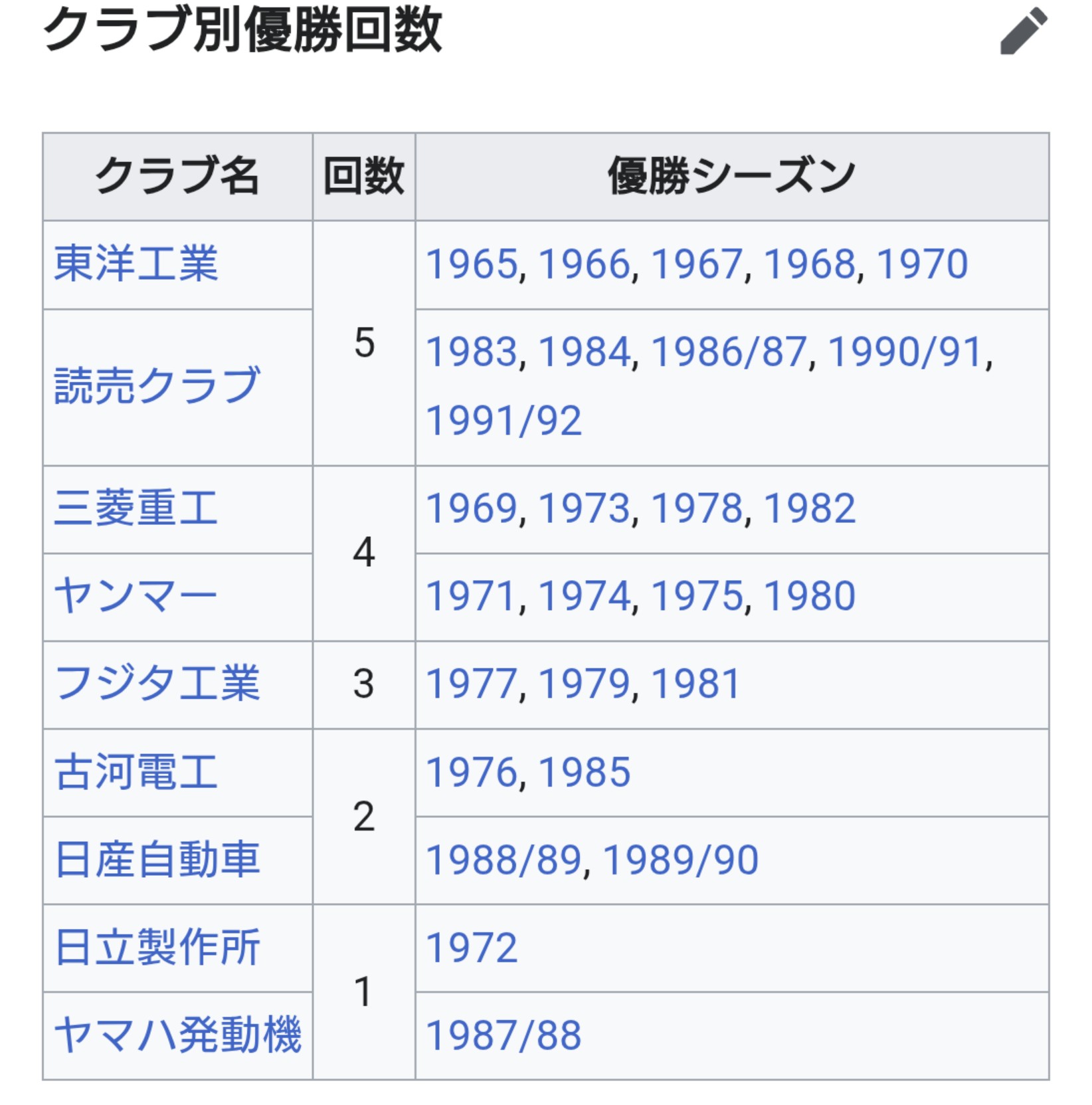The height and width of the screenshot is (1105, 1092).
Task: Open the 1965 season link
Action: click(472, 264)
